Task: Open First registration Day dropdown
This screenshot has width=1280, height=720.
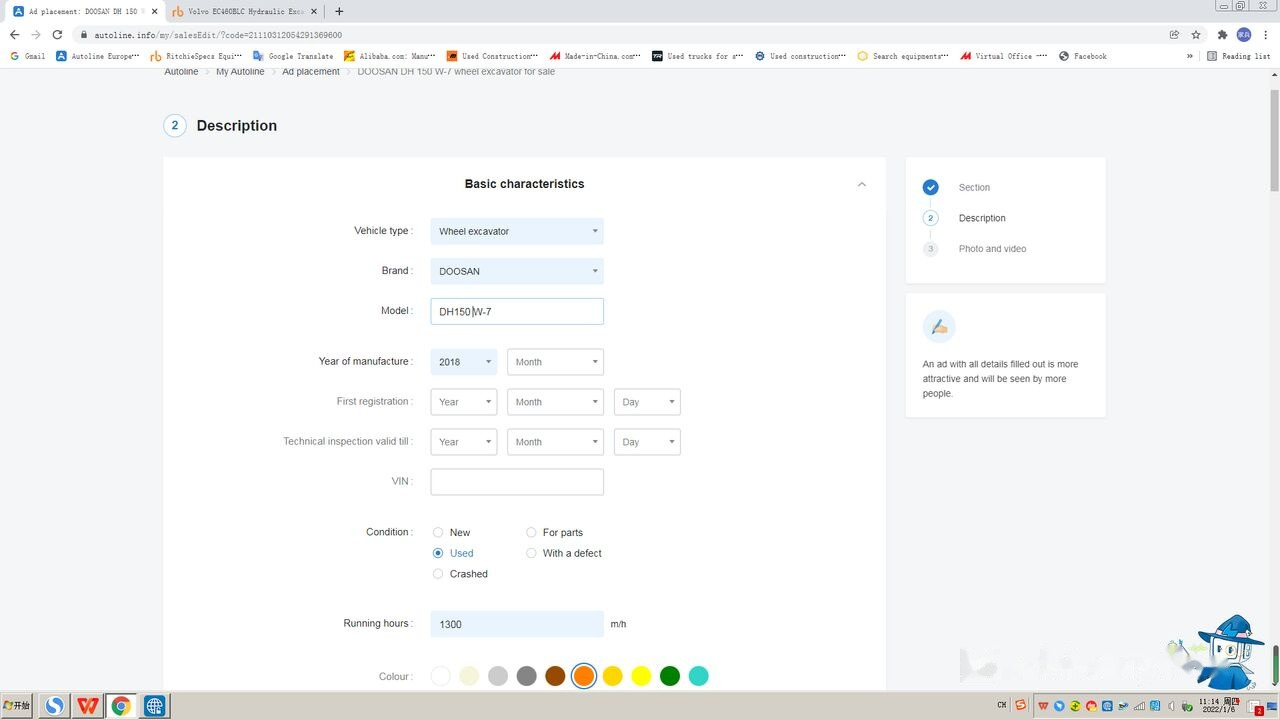Action: click(x=647, y=402)
